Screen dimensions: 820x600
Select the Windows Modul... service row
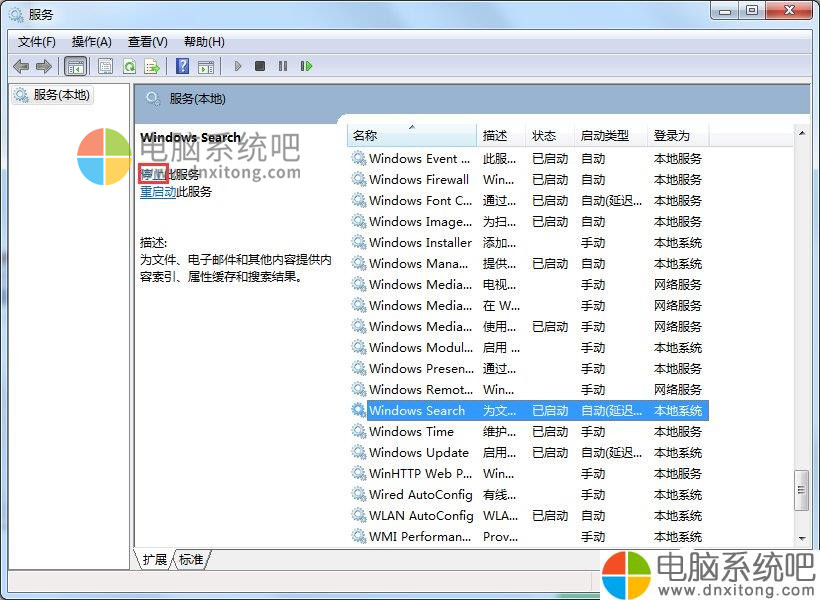(x=528, y=348)
